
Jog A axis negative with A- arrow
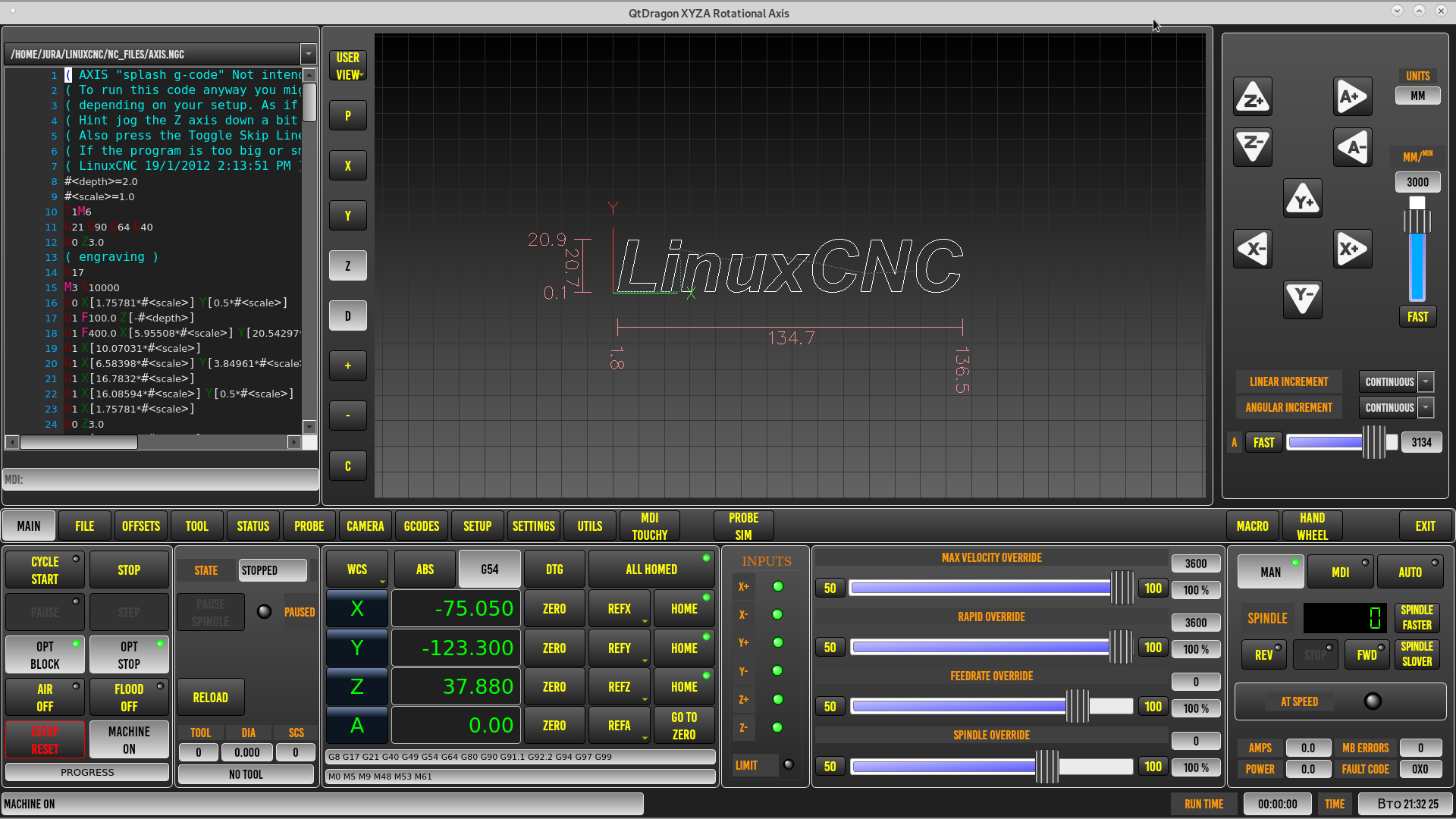(1353, 147)
